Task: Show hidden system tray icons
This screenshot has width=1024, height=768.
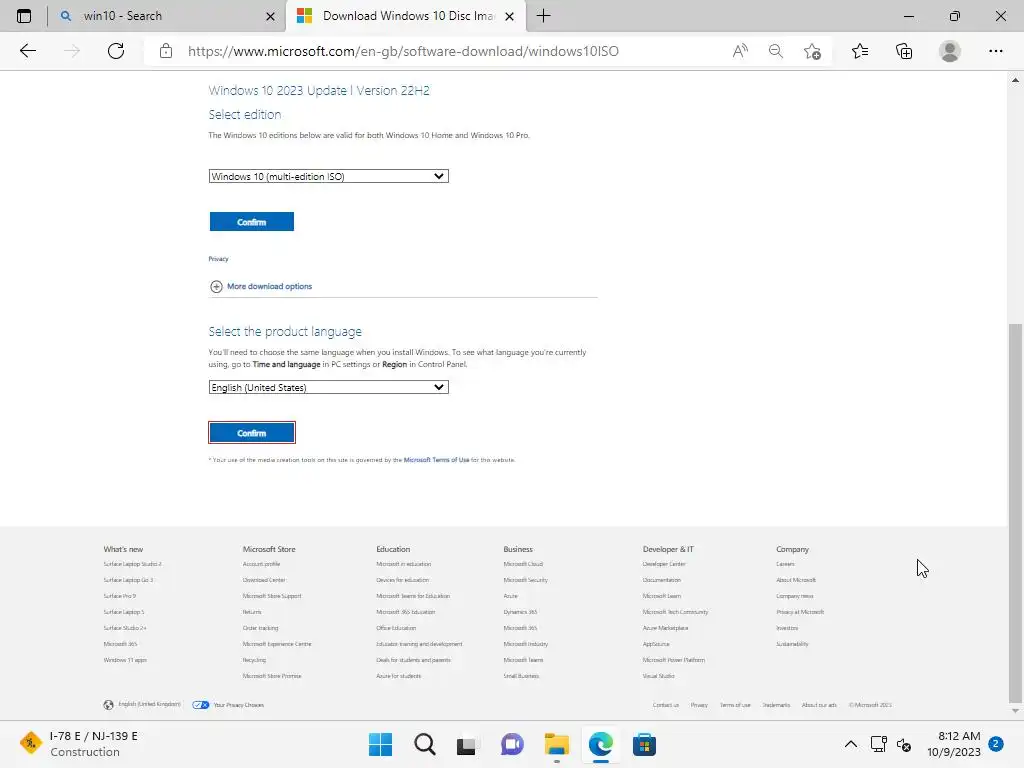Action: point(851,744)
